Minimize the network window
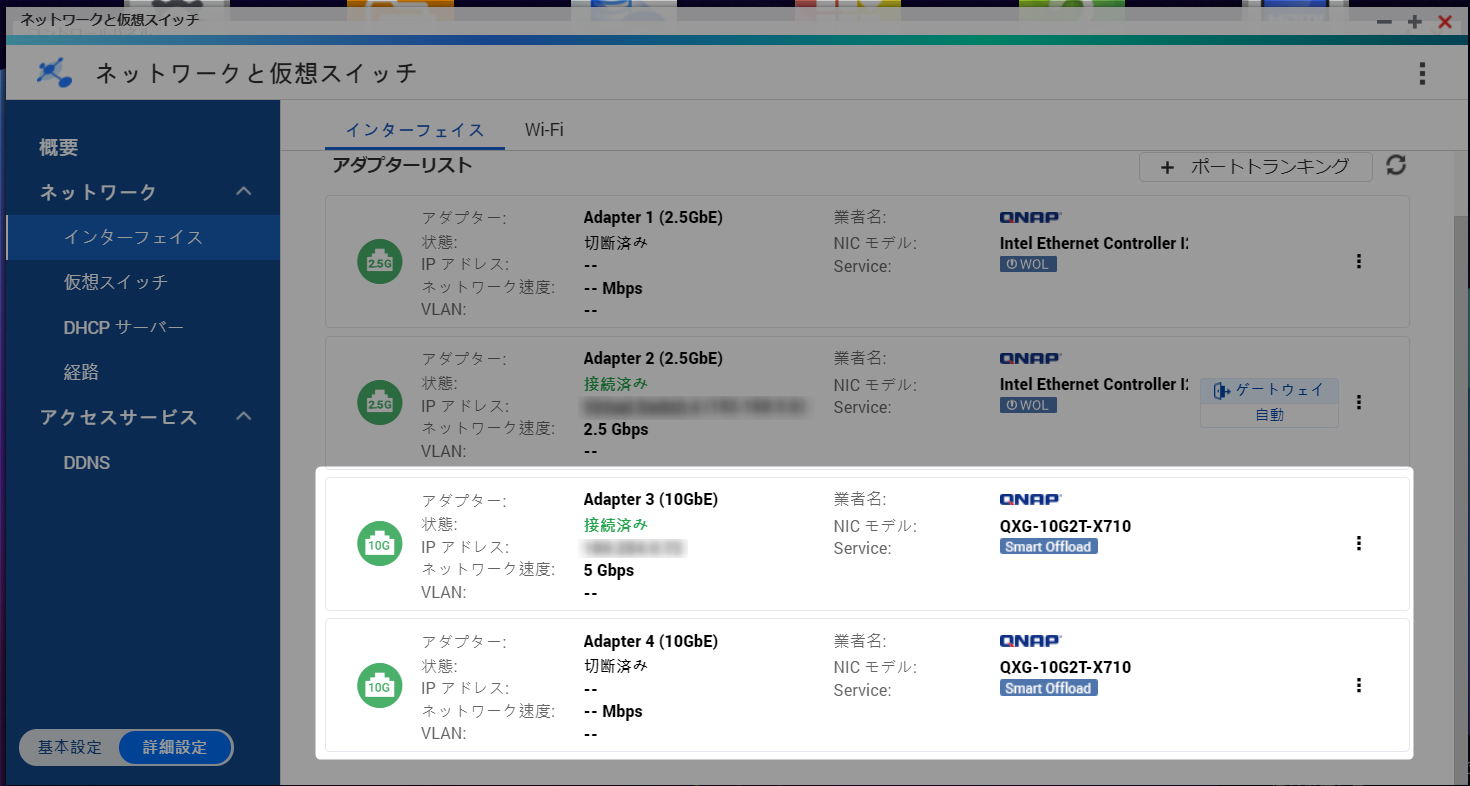This screenshot has width=1470, height=786. 1386,21
